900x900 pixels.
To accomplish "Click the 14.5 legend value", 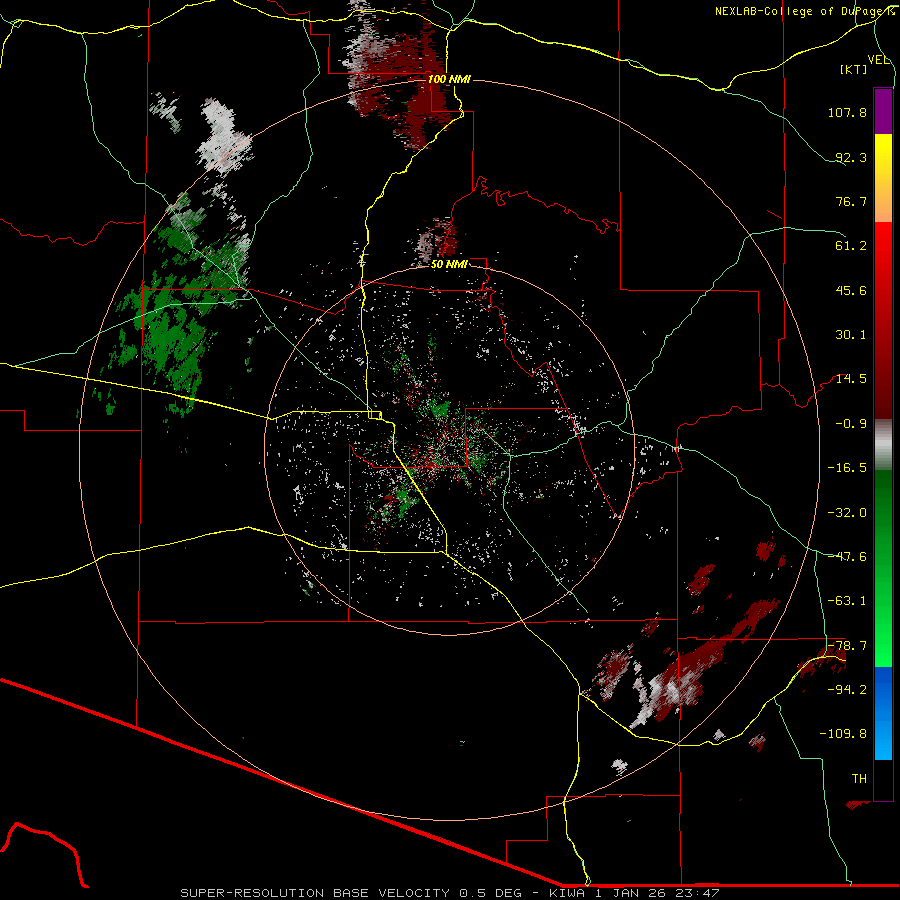I will (x=851, y=379).
